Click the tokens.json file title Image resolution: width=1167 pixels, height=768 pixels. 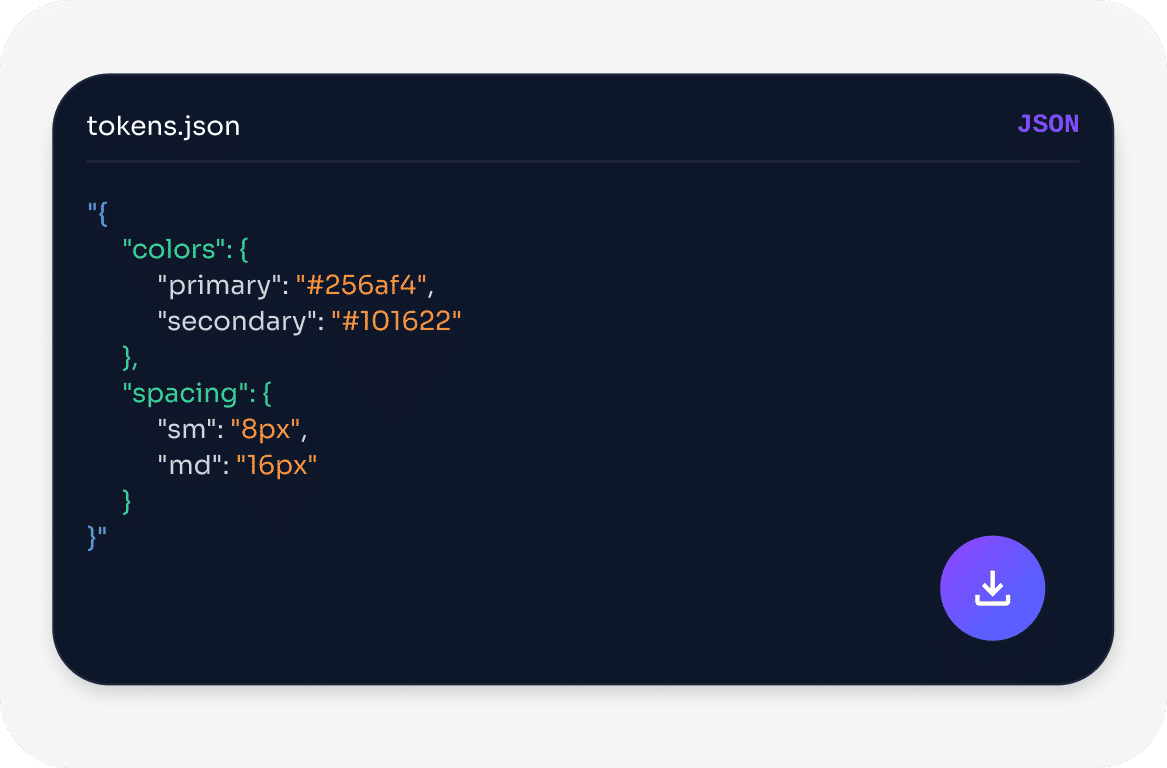click(163, 126)
